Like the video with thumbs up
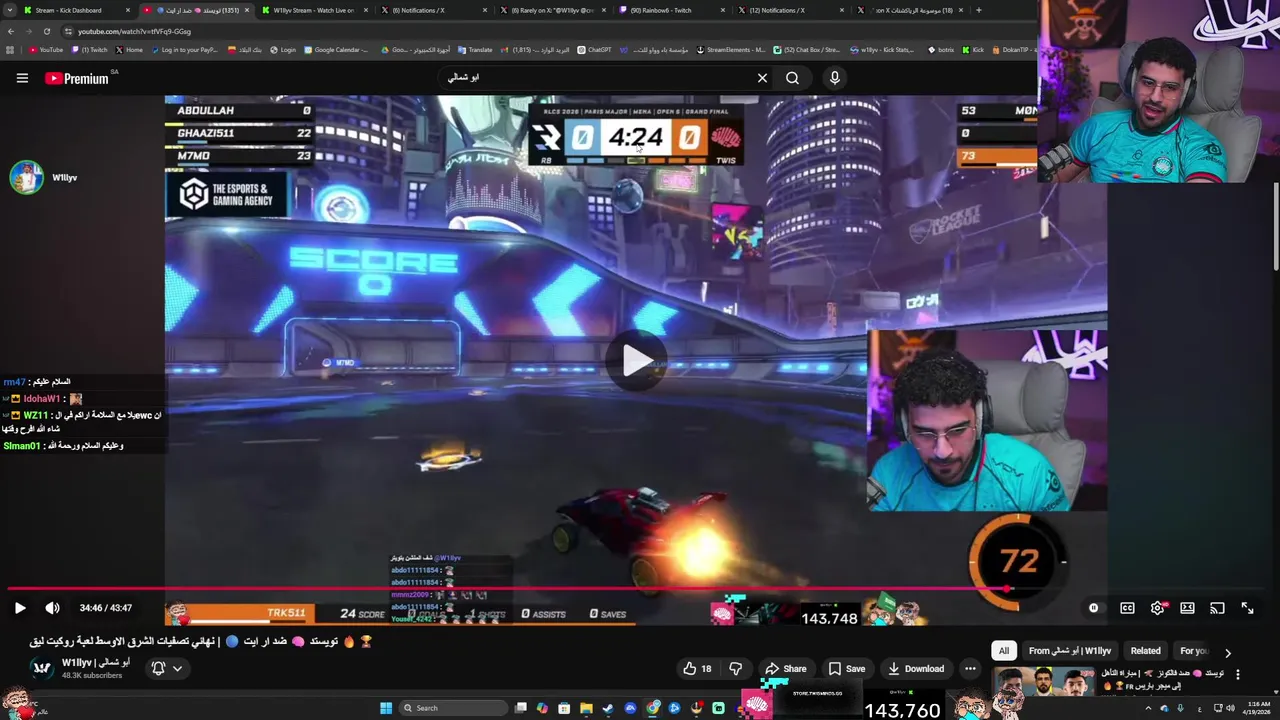 698,669
